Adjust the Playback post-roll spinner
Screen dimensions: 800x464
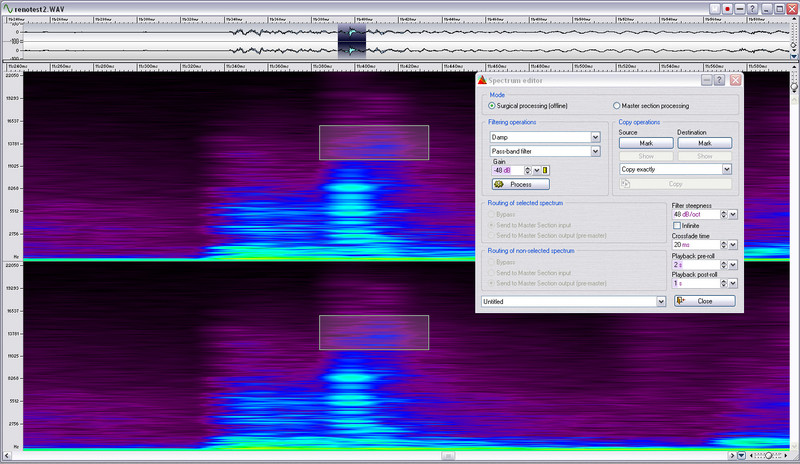724,283
